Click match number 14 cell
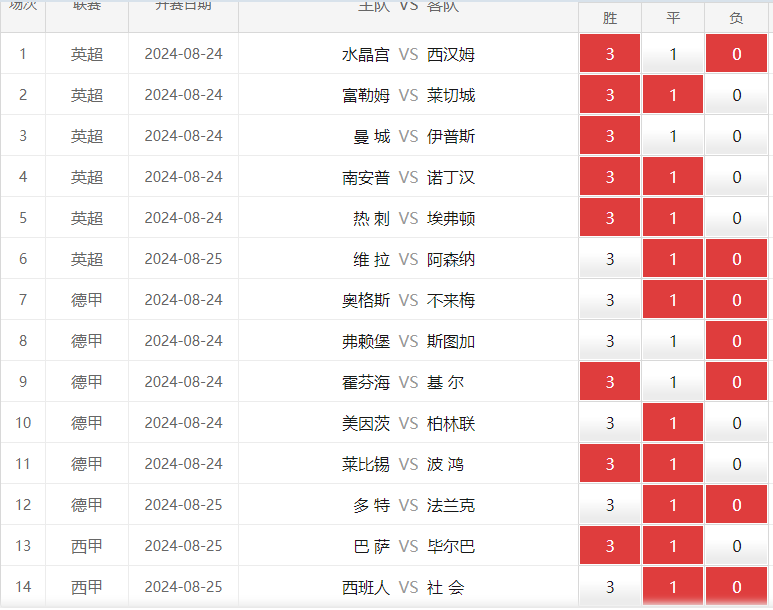 tap(23, 586)
